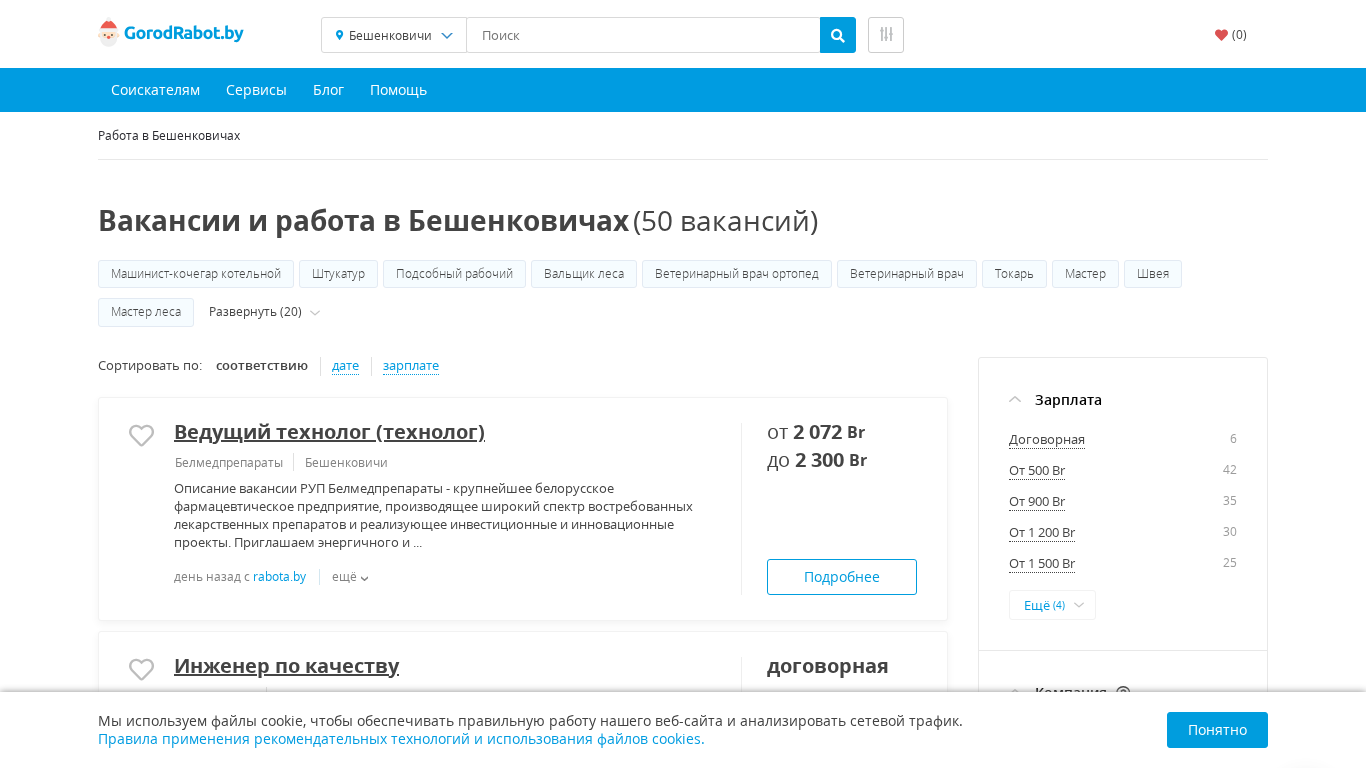Open the GorodRabot.by logo homepage
This screenshot has height=768, width=1366.
[171, 34]
